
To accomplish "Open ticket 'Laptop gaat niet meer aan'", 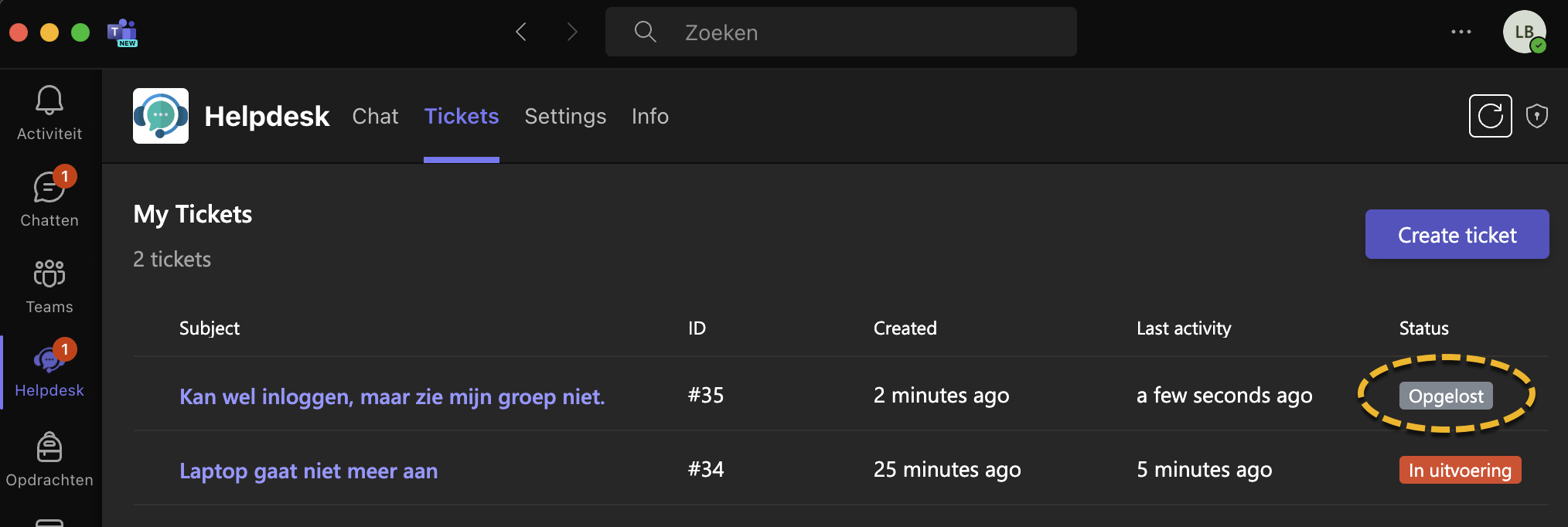I will point(308,471).
